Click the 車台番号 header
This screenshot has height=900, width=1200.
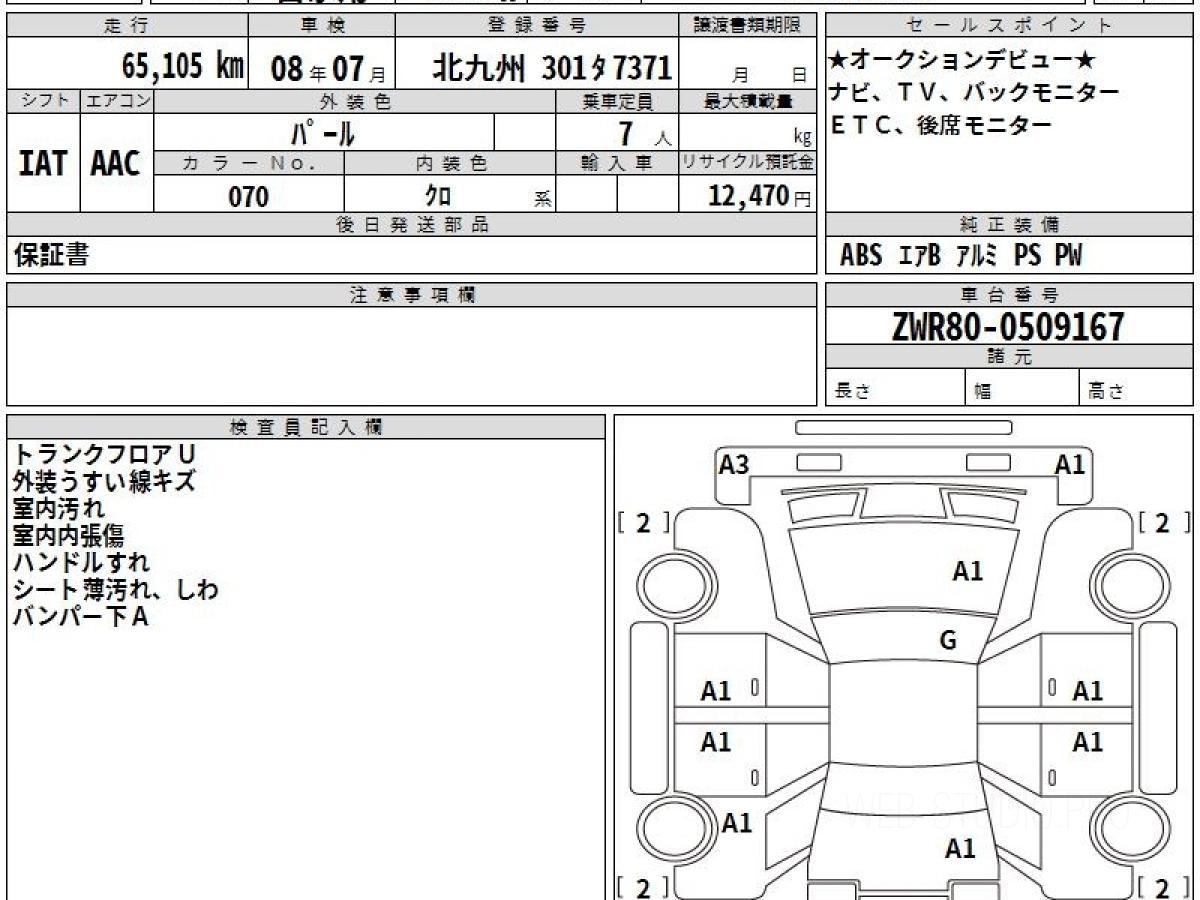[x=1009, y=295]
